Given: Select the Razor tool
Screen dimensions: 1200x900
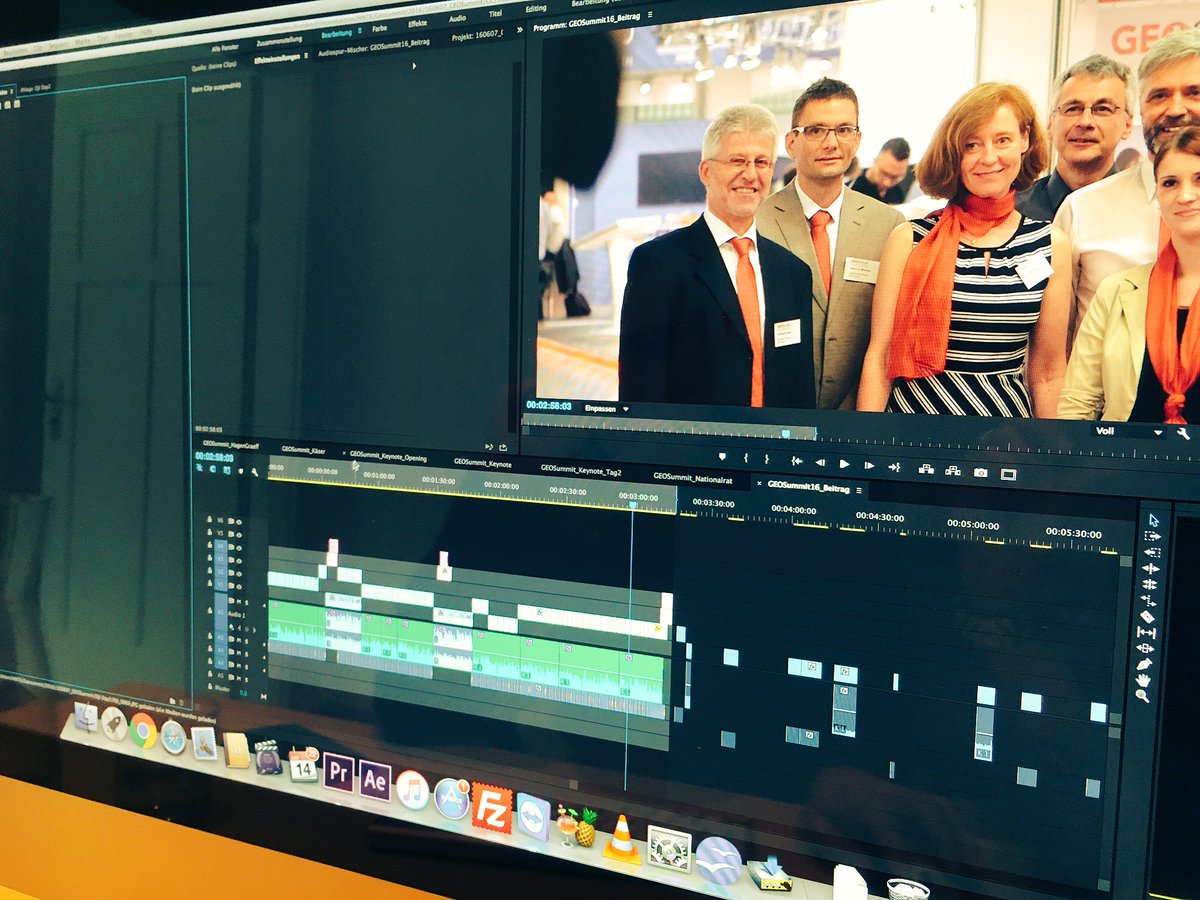Looking at the screenshot, I should [x=1148, y=616].
